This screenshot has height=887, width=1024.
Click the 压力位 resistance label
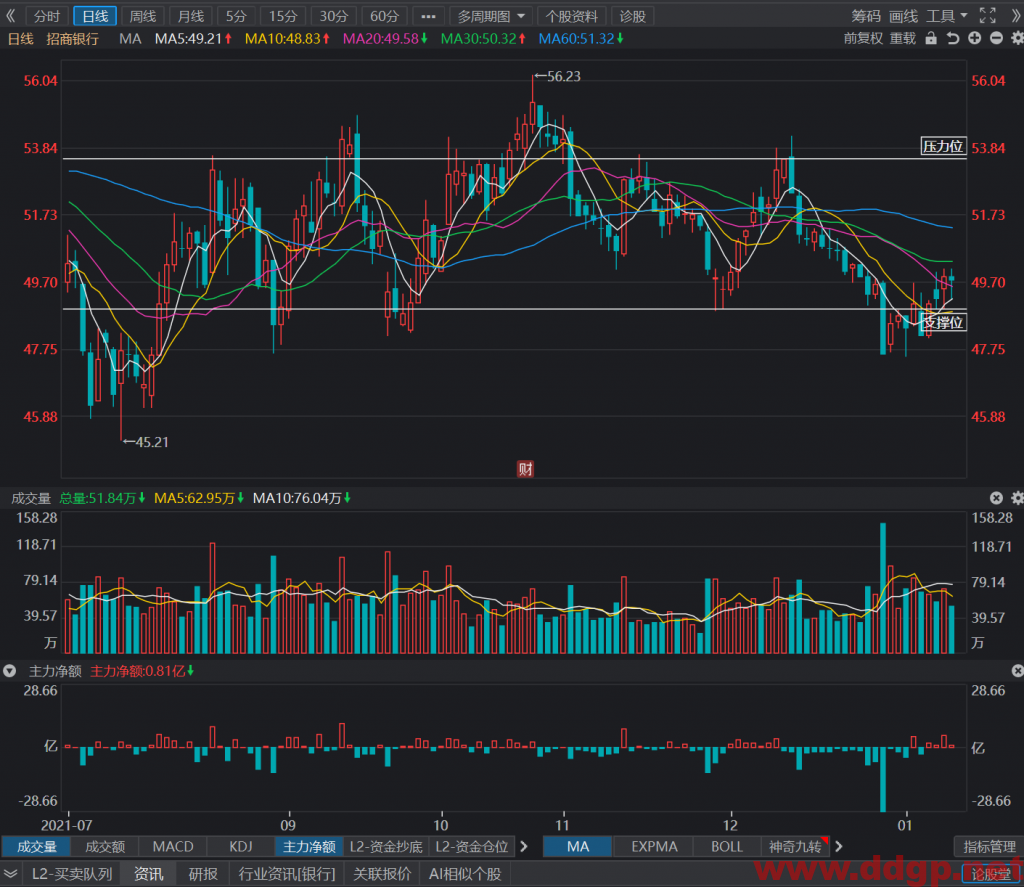(942, 146)
